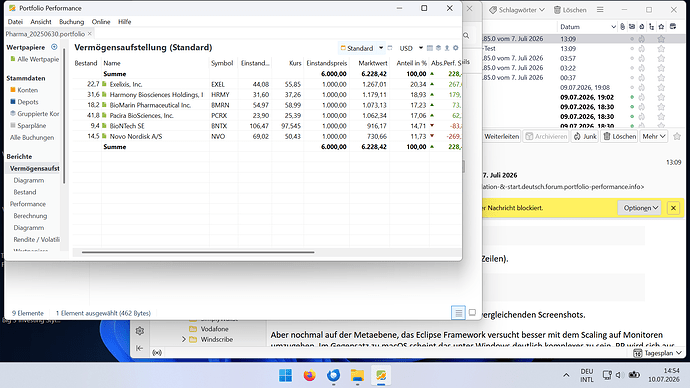Open the Schlagwörter dropdown in Thunderbird
690x388 pixels.
pos(517,10)
